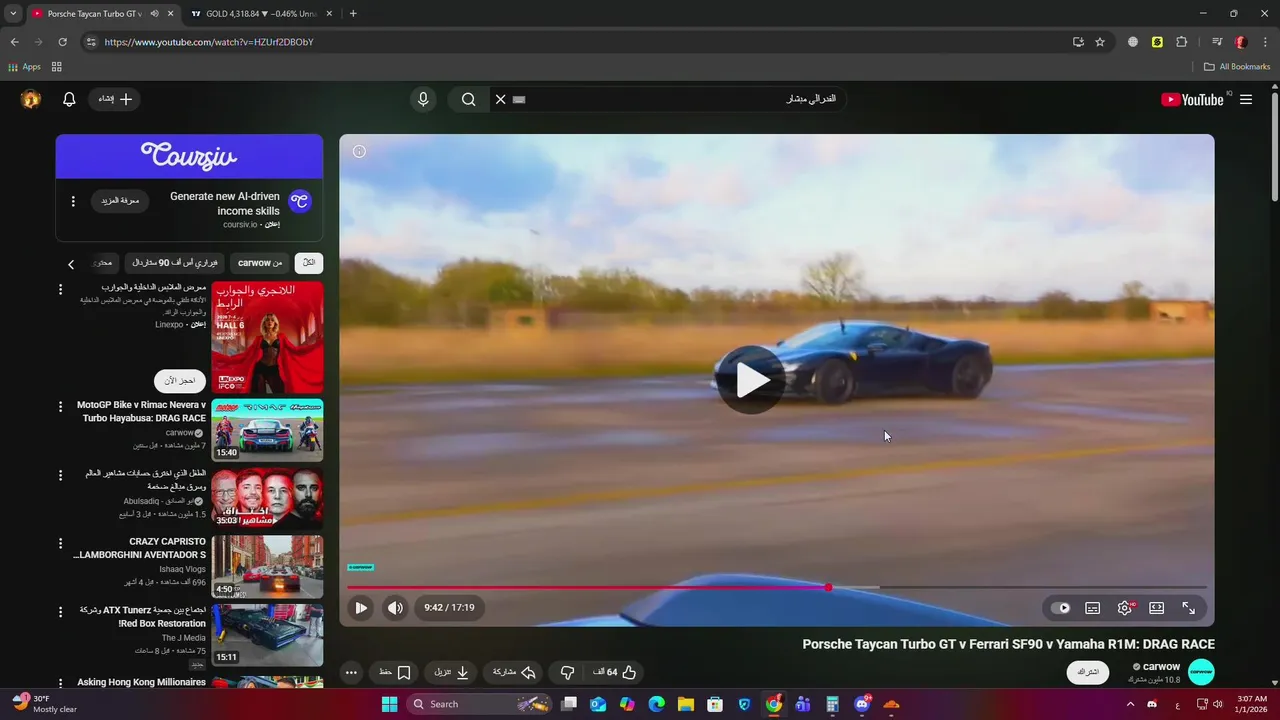Play the video with the control bar play button
Viewport: 1280px width, 720px height.
pyautogui.click(x=361, y=607)
